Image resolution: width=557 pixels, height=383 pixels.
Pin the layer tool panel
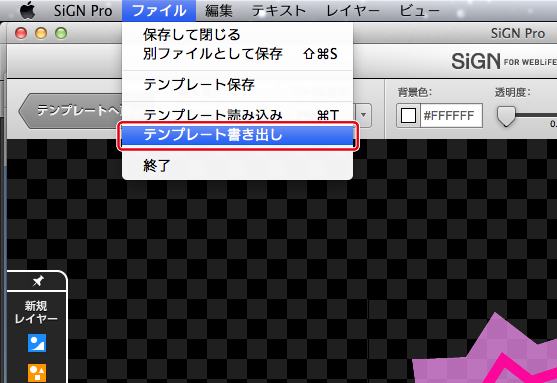pyautogui.click(x=37, y=281)
